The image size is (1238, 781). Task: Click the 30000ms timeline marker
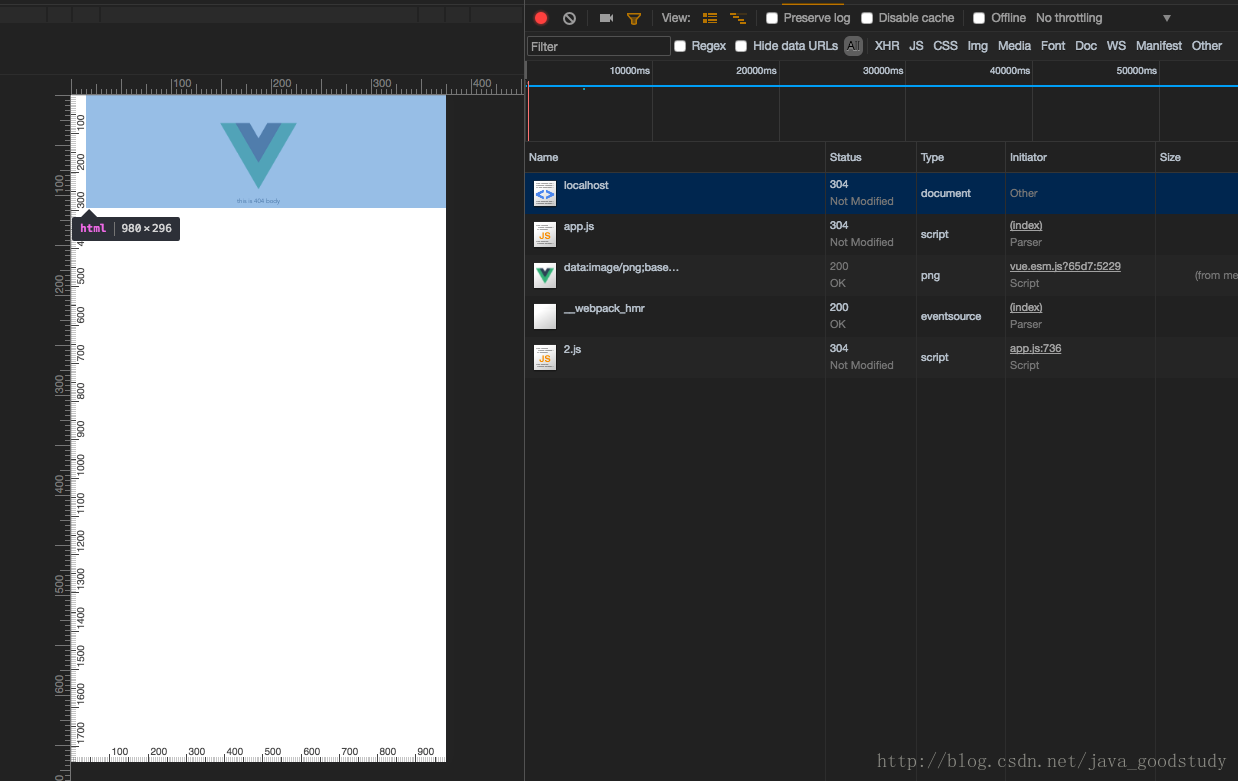[x=883, y=71]
